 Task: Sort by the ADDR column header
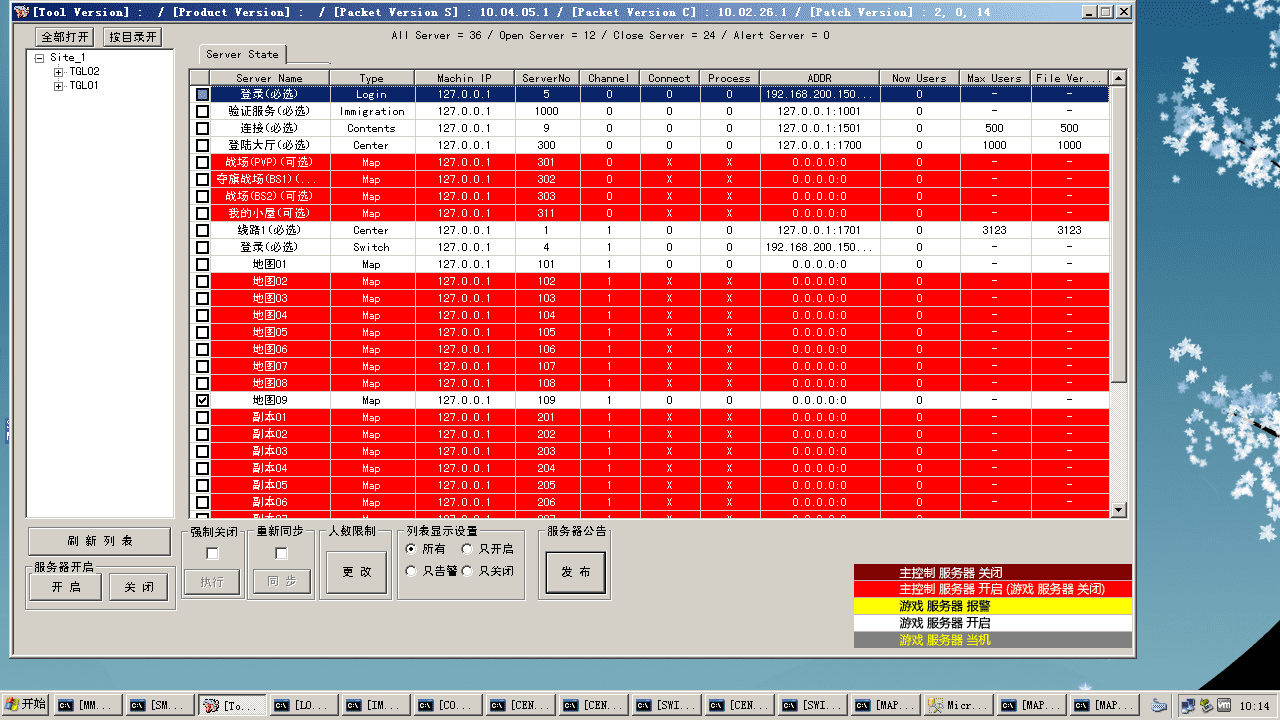click(819, 78)
